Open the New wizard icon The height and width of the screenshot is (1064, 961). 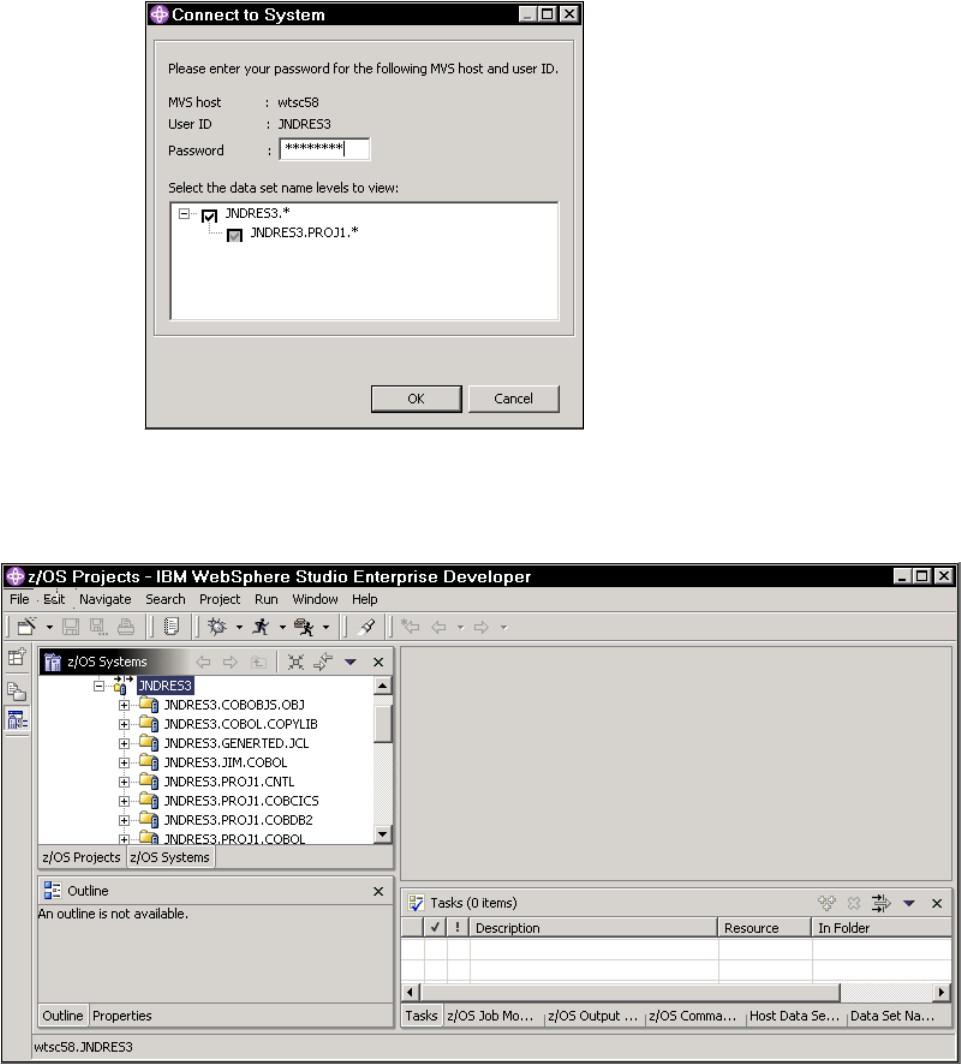point(27,627)
